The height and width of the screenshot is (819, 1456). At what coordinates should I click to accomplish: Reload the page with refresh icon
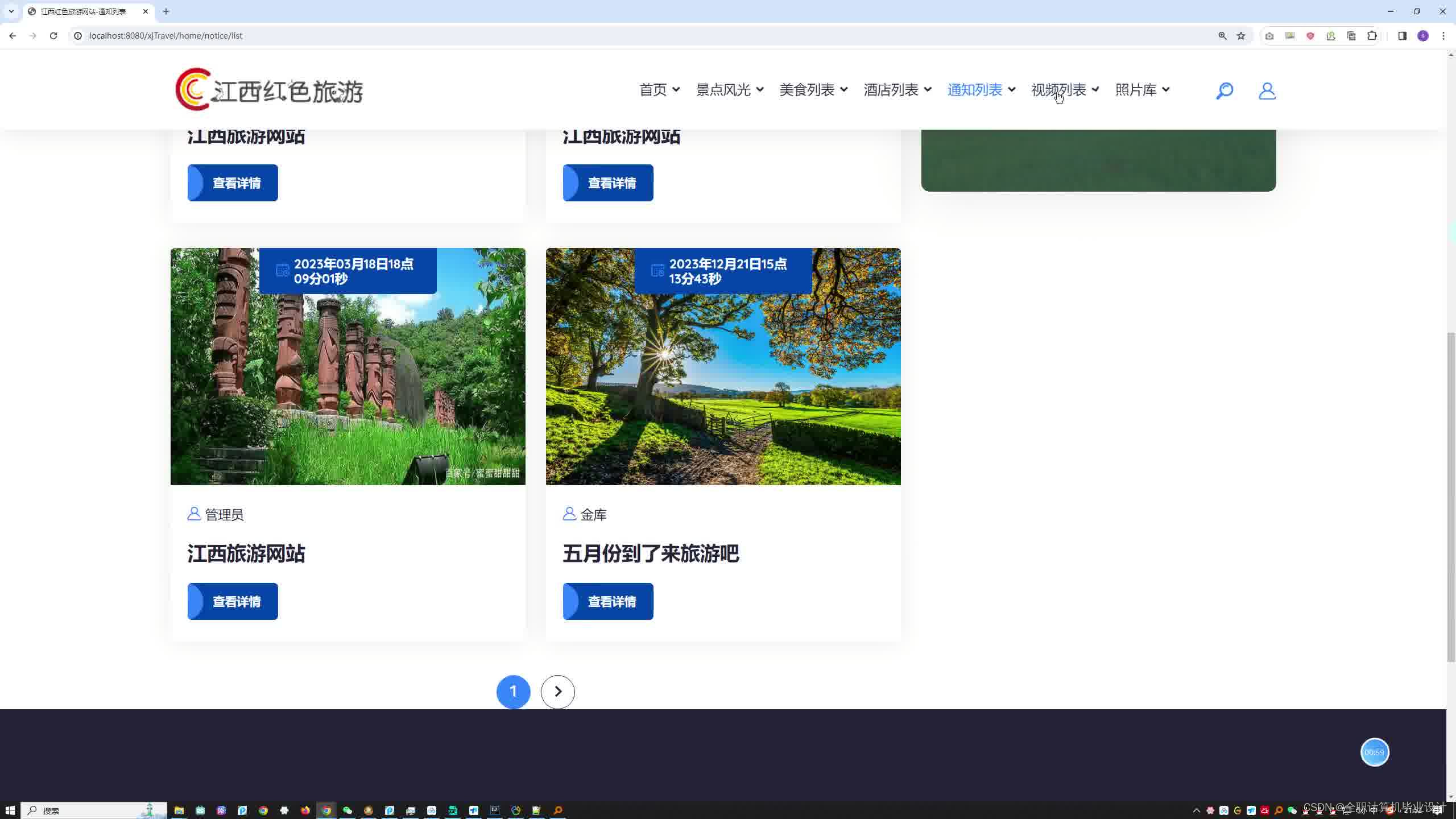point(53,36)
